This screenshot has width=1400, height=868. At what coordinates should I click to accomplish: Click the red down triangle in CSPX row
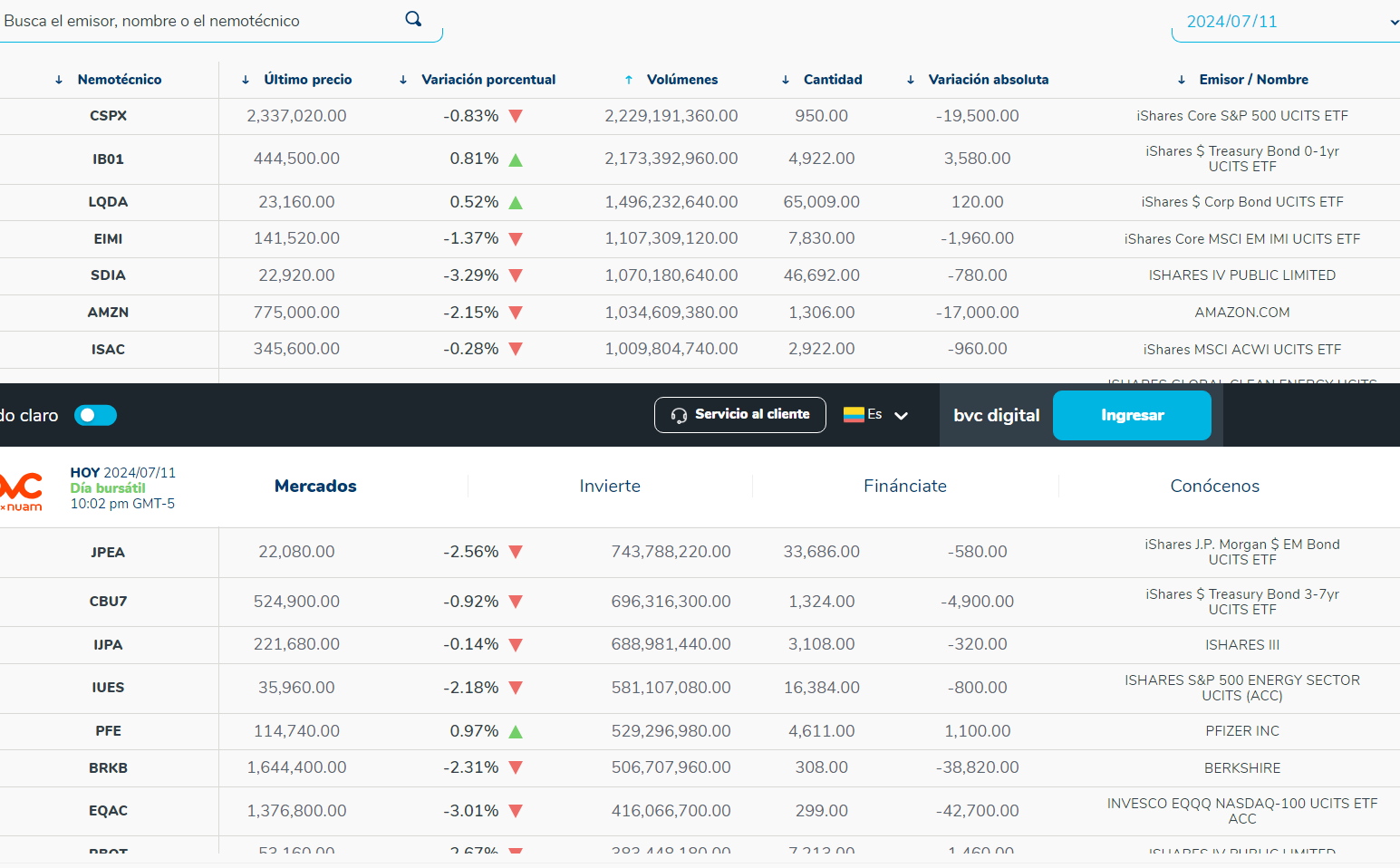tap(516, 116)
